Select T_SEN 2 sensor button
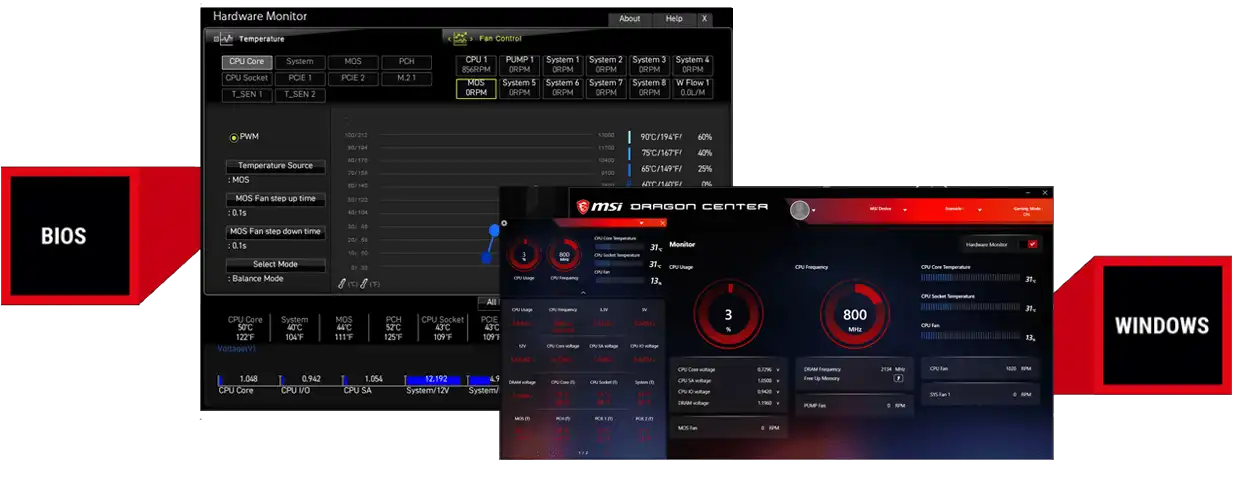 (299, 95)
